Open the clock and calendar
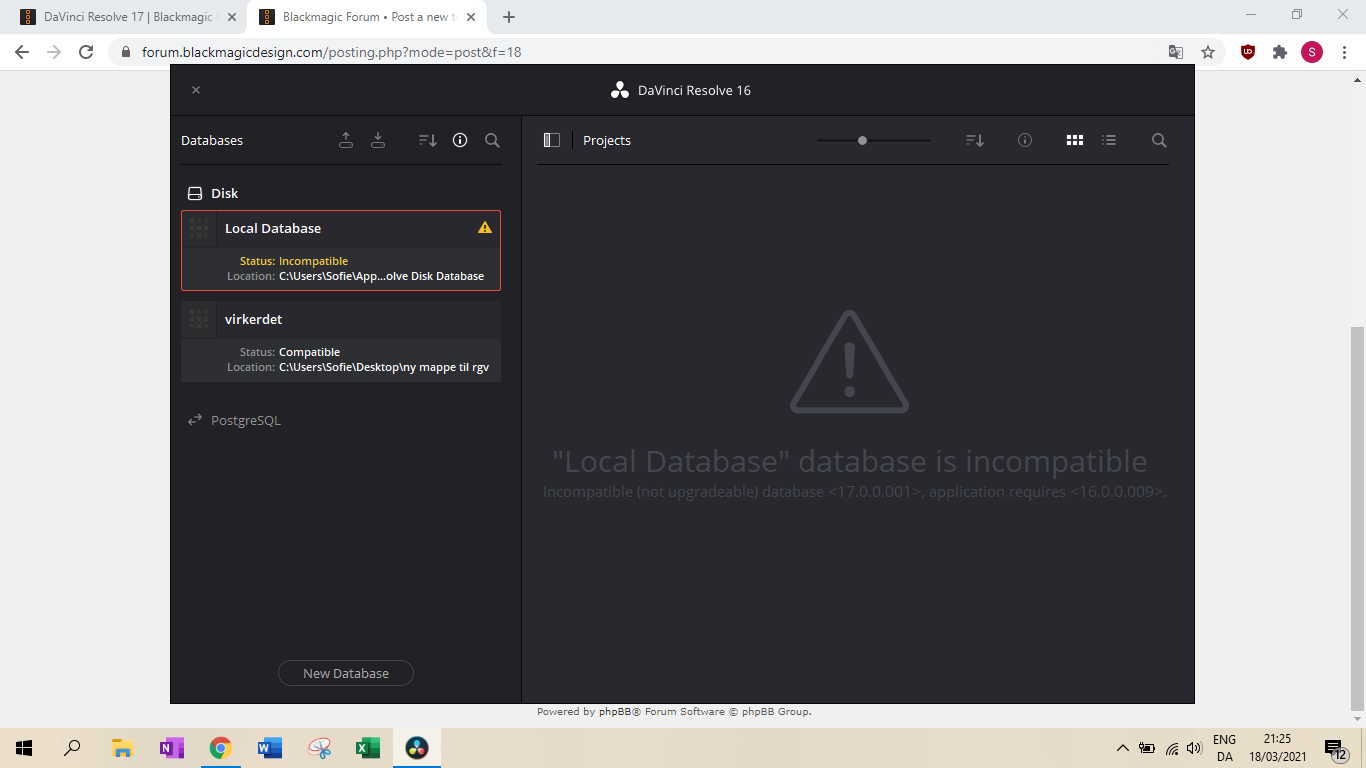This screenshot has height=768, width=1366. pyautogui.click(x=1278, y=748)
